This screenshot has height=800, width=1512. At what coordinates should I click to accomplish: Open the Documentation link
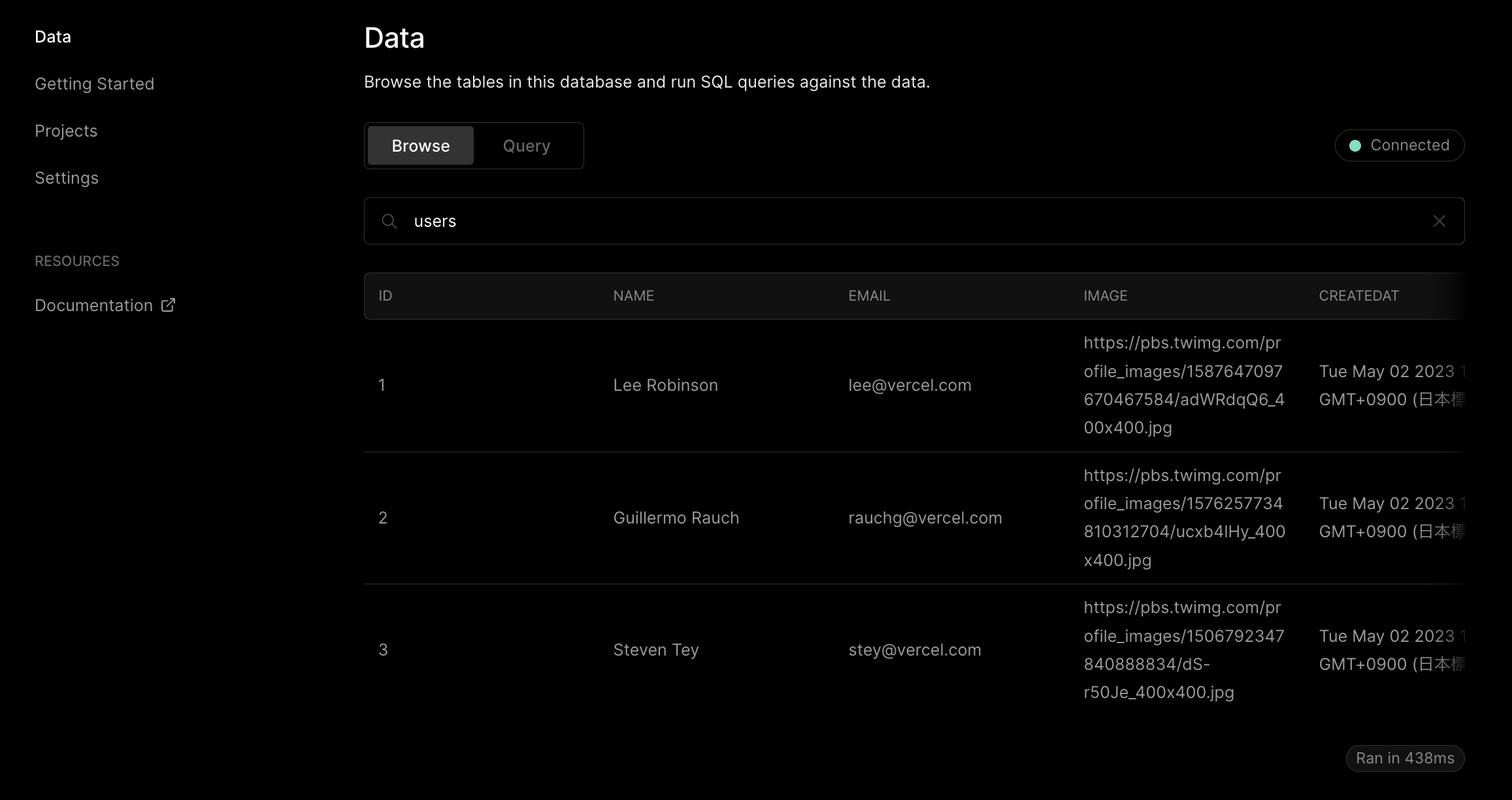[93, 305]
